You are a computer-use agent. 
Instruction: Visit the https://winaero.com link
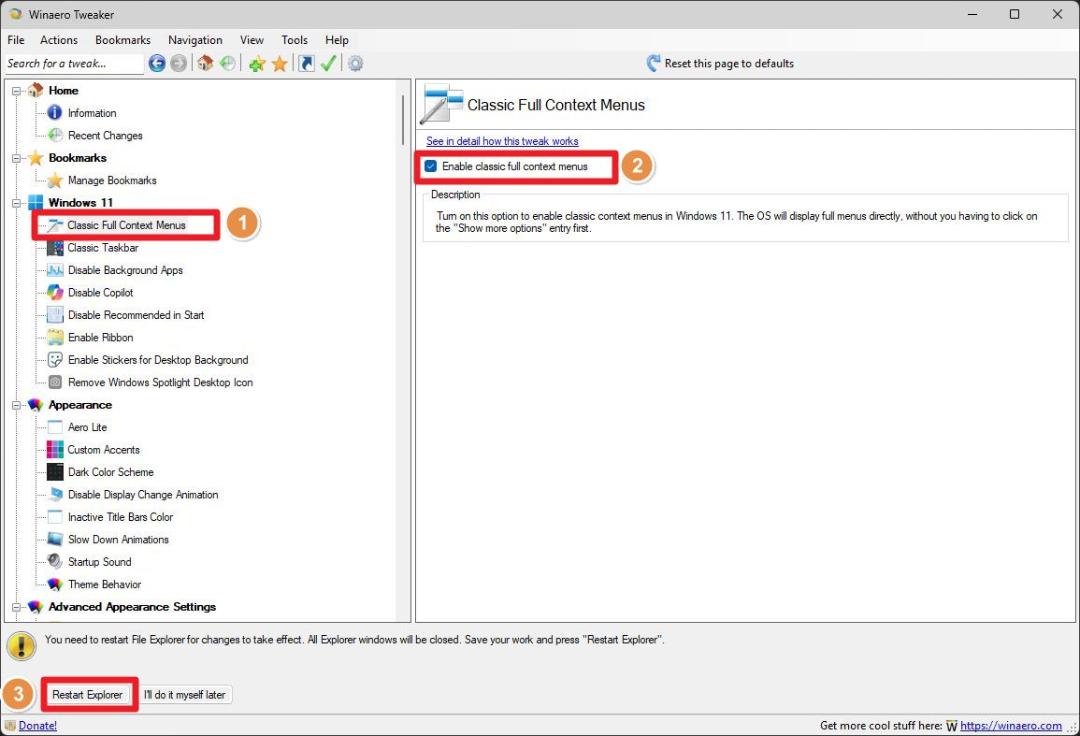[x=1010, y=726]
